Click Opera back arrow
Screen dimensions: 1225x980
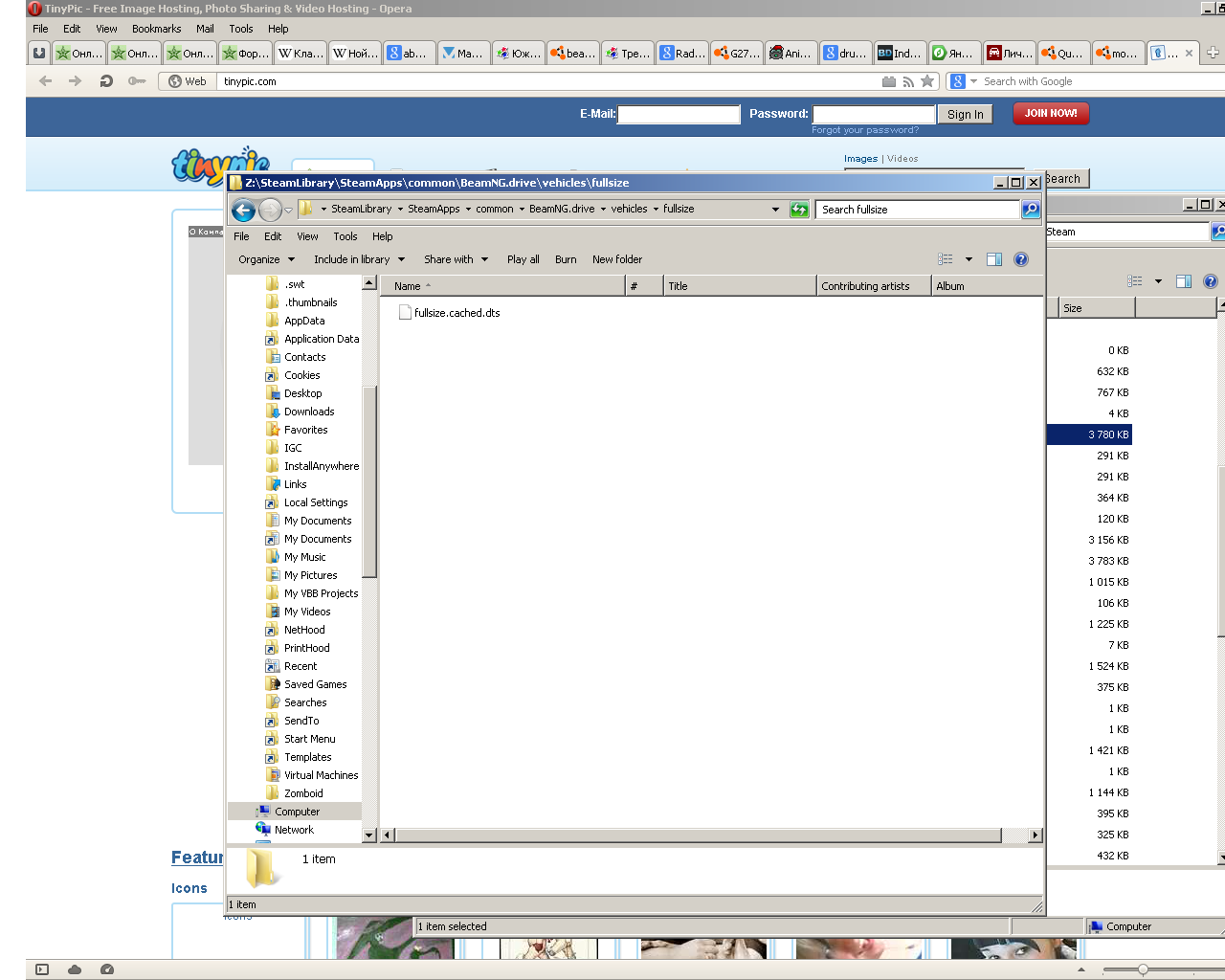tap(45, 81)
